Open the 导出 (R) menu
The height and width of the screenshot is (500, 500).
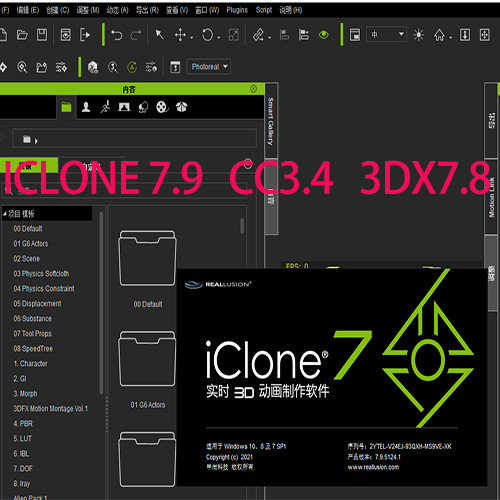(147, 10)
